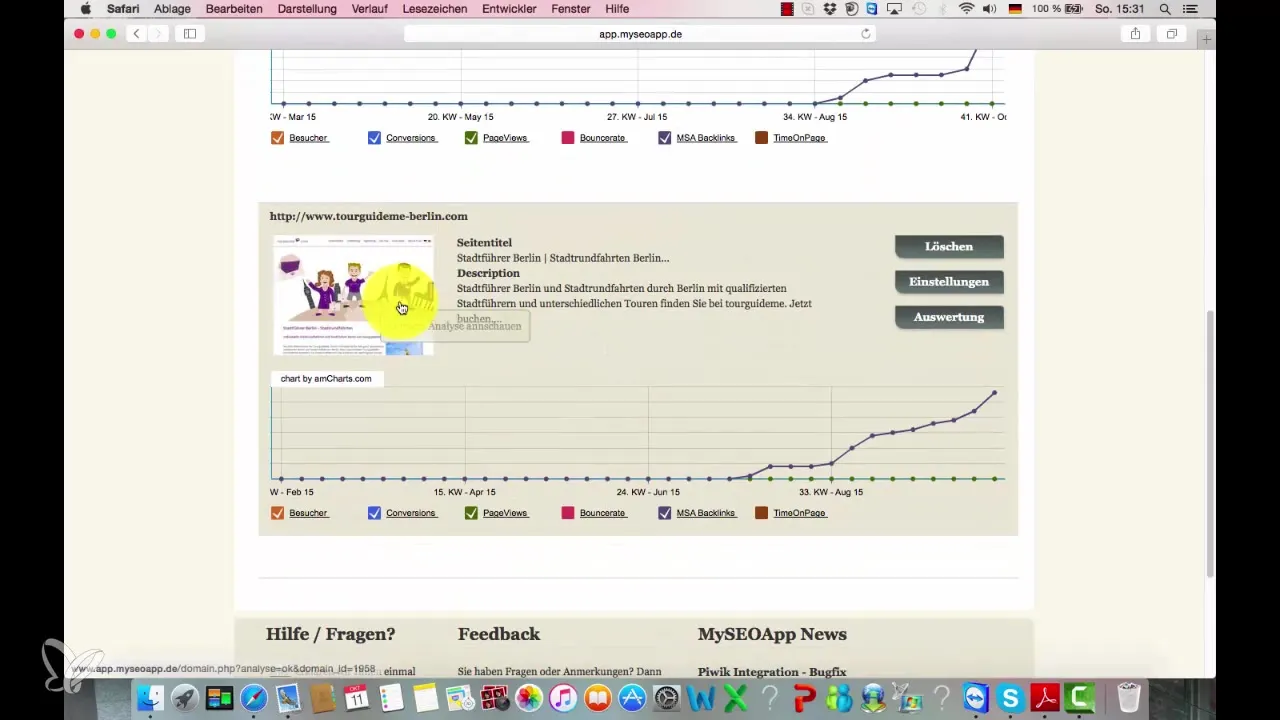Open Safari share button
The image size is (1280, 720).
[x=1135, y=34]
